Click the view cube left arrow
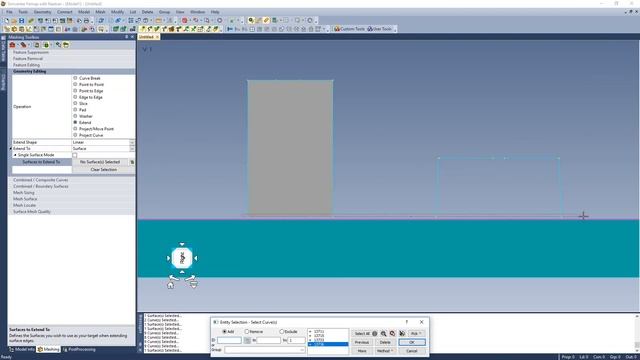Viewport: 640px width, 360px height. (x=168, y=258)
